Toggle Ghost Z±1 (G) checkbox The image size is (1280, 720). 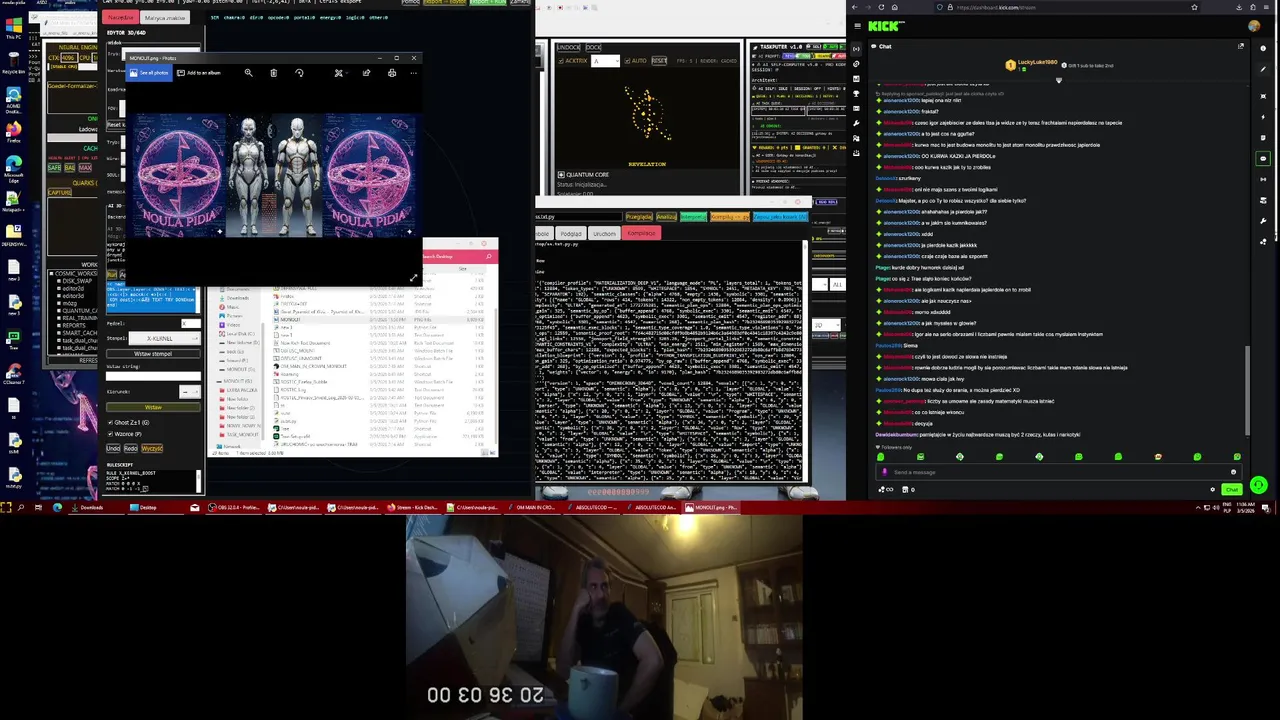click(110, 423)
